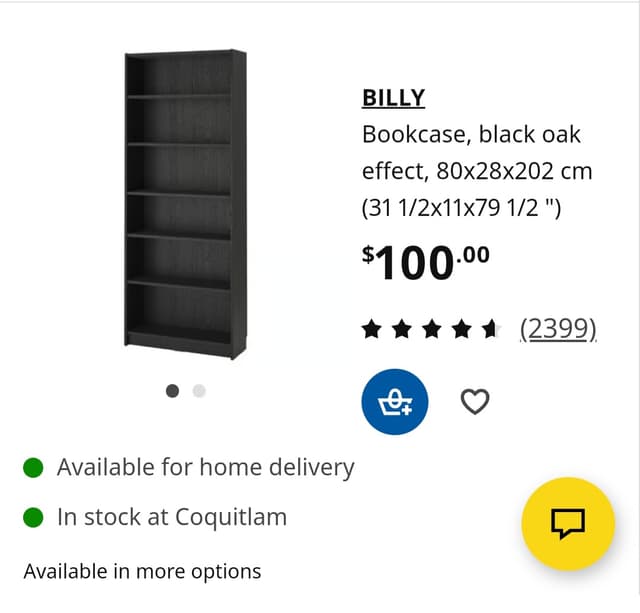
Task: Add the BILLY bookcase to the shopping bag
Action: (x=395, y=402)
